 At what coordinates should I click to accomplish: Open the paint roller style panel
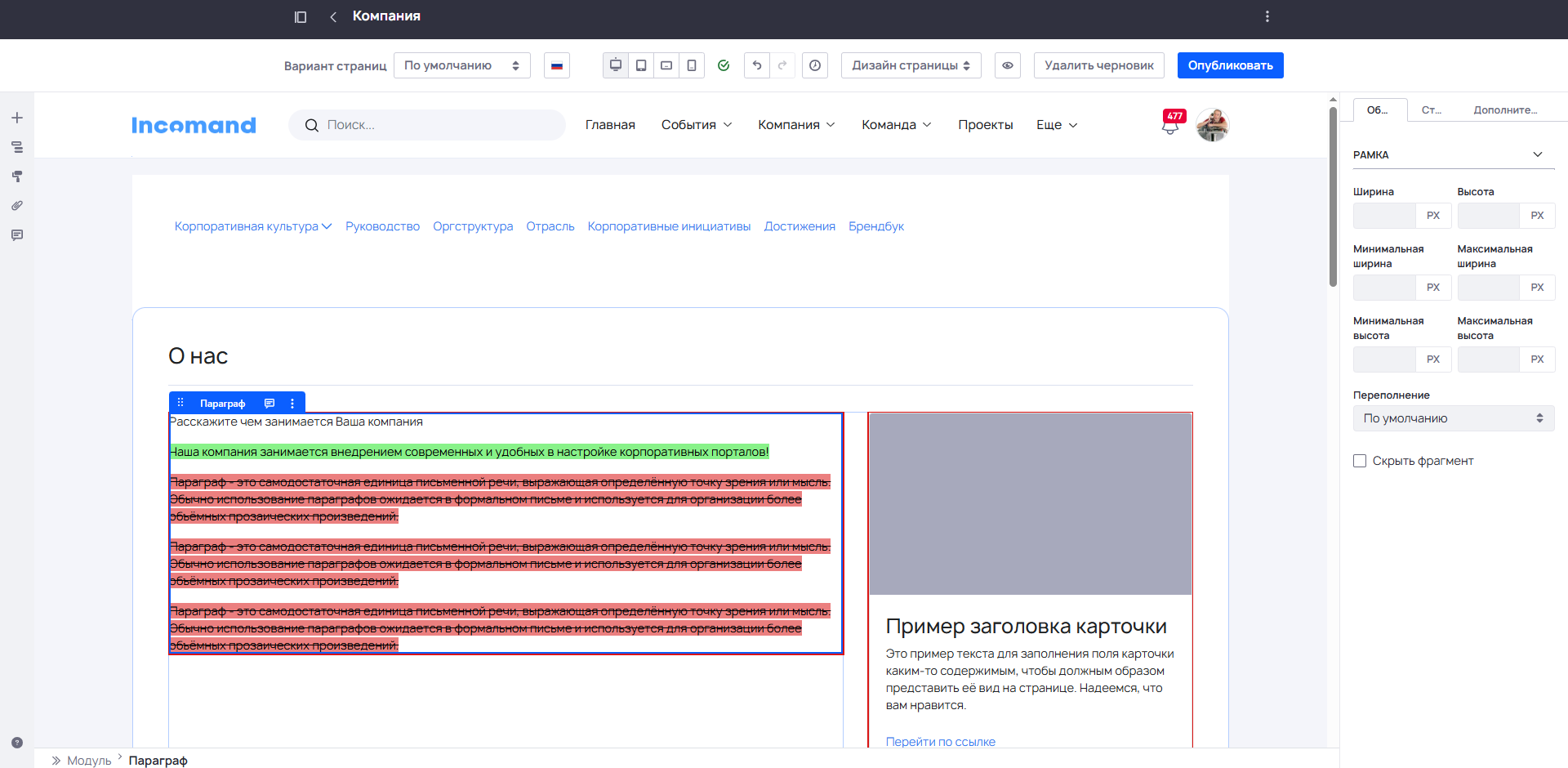(x=16, y=176)
